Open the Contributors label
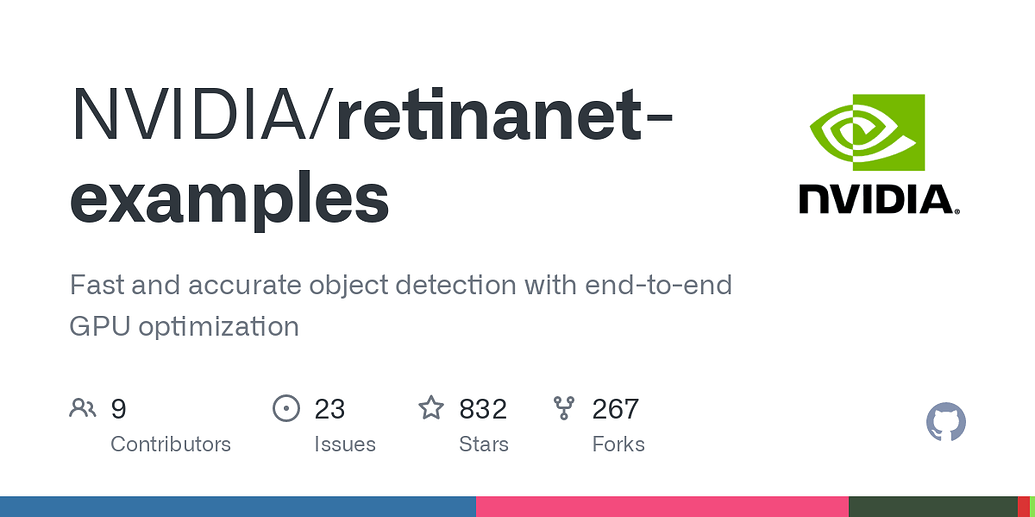This screenshot has height=517, width=1035. (x=170, y=444)
